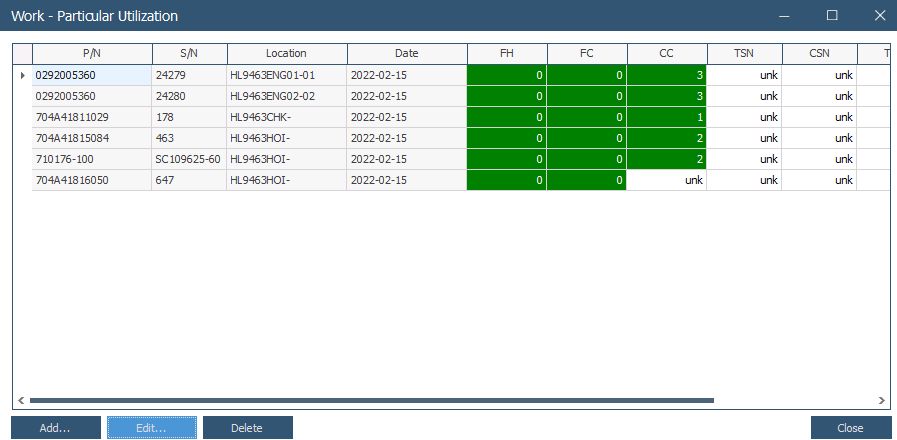
Task: Click location cell HL9463ENG02-02
Action: click(286, 96)
